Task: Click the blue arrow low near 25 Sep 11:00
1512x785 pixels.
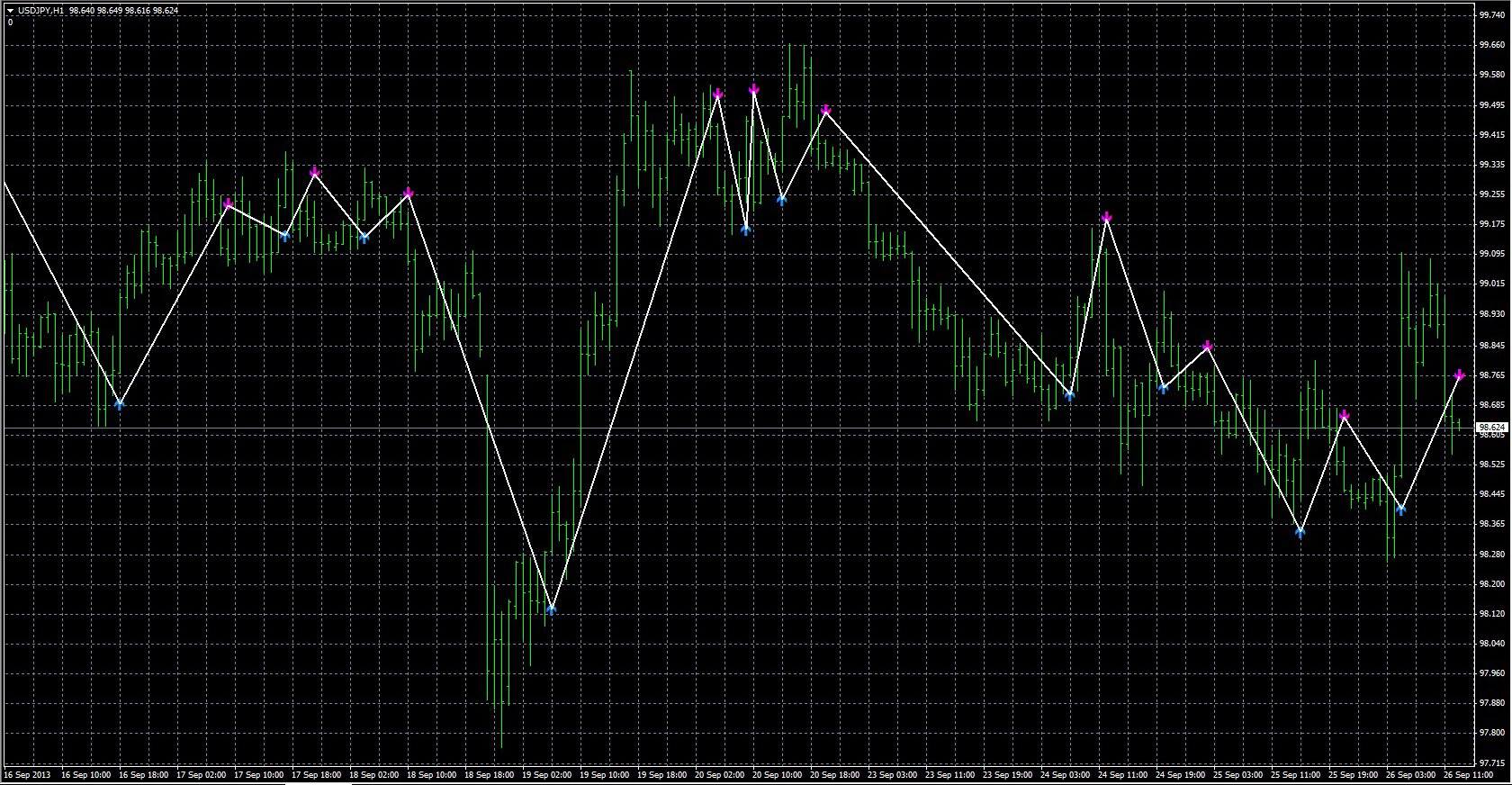Action: [x=1300, y=532]
